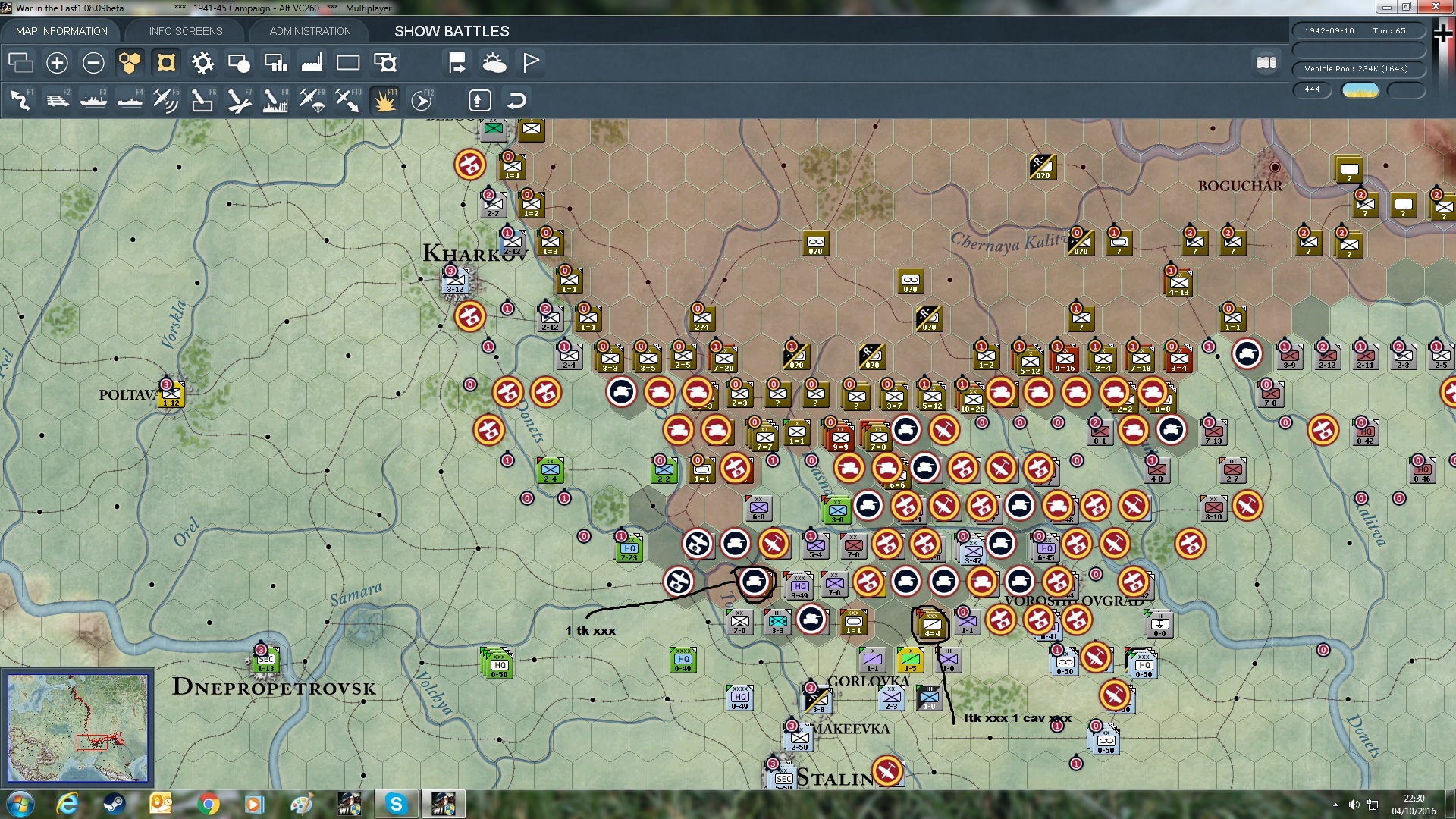
Task: Select F3 naval transport mode icon
Action: pyautogui.click(x=93, y=99)
